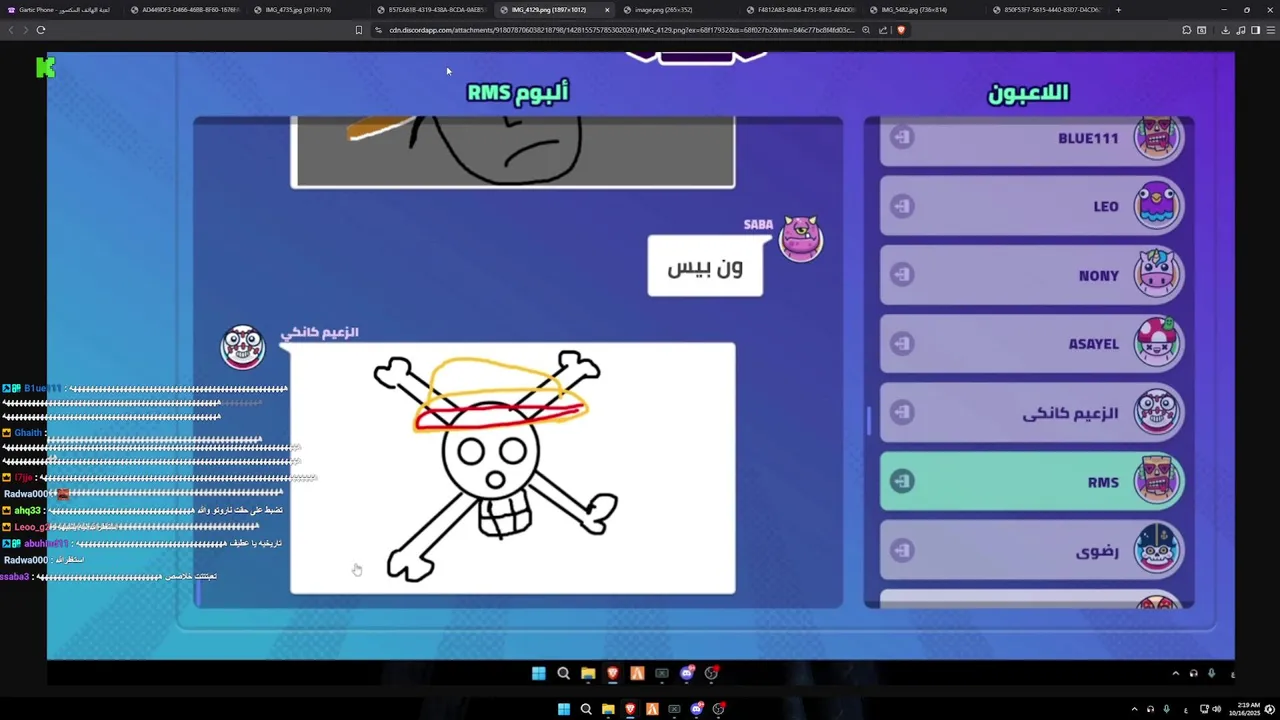Open the browser Downloads icon
Image resolution: width=1280 pixels, height=720 pixels.
coord(1225,30)
